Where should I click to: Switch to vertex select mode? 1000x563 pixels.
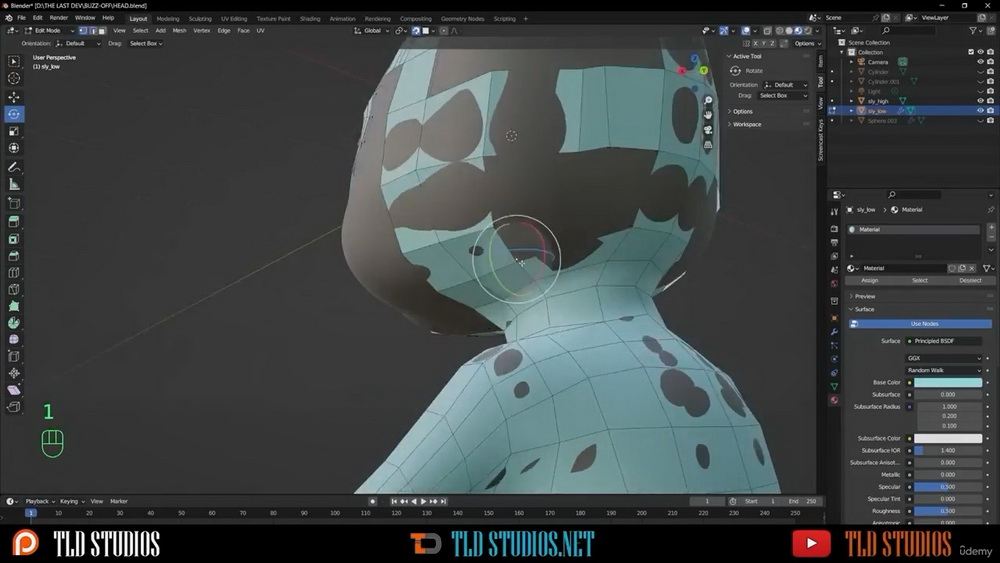click(x=83, y=31)
